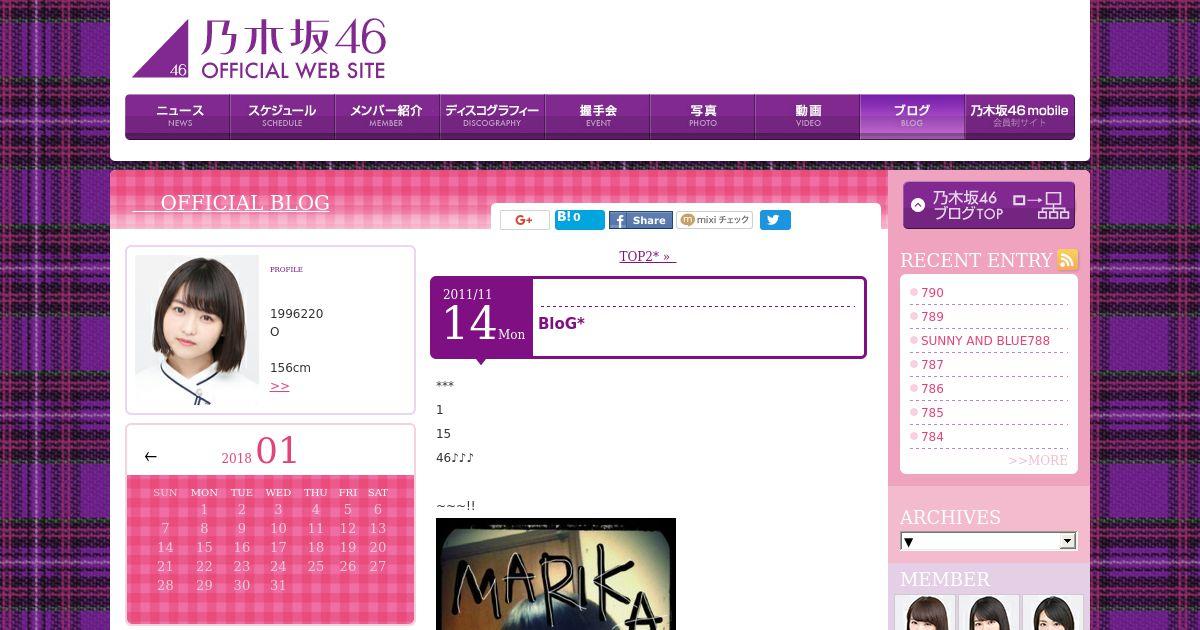
Task: Click third member thumbnail under MEMBER
Action: pyautogui.click(x=1053, y=612)
